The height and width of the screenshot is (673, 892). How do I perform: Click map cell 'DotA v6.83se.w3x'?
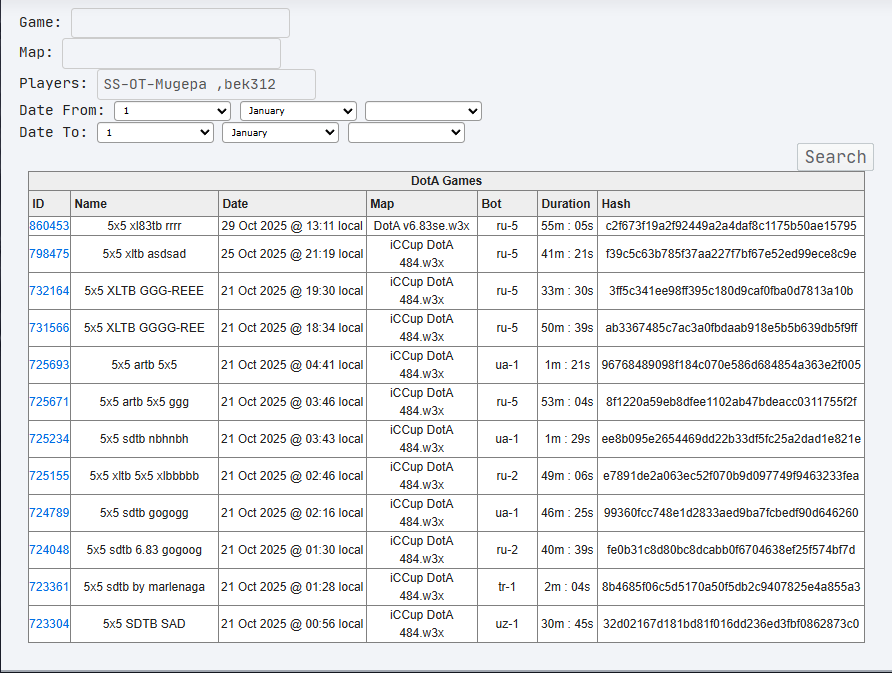coord(422,226)
